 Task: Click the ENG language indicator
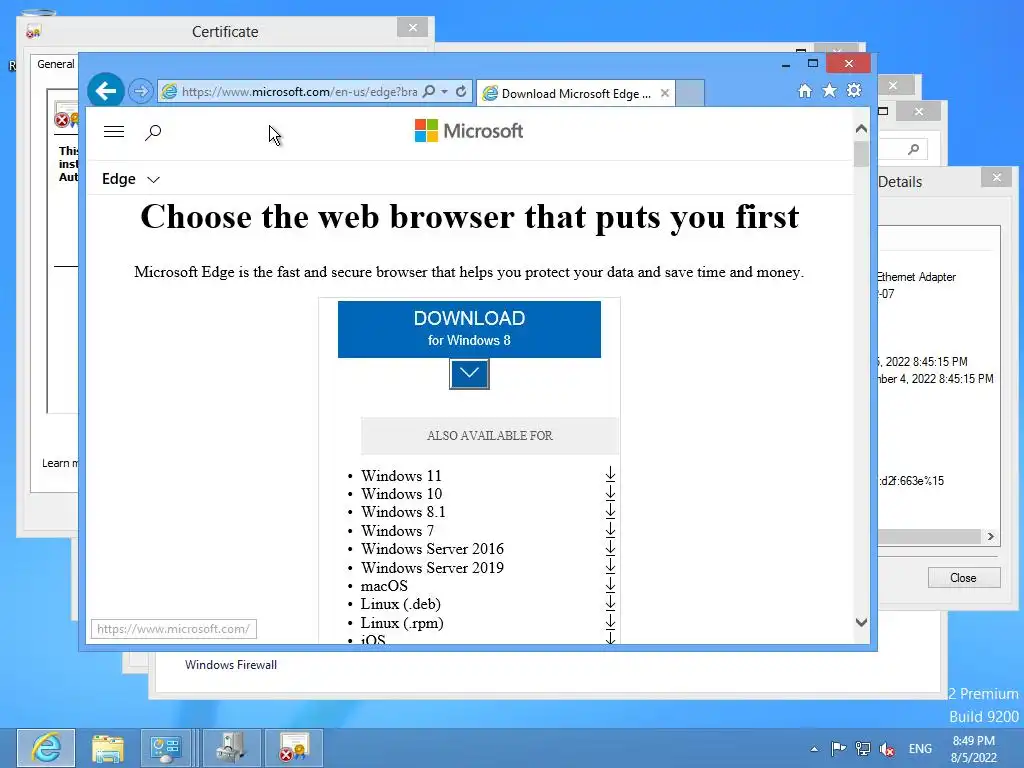click(x=920, y=749)
